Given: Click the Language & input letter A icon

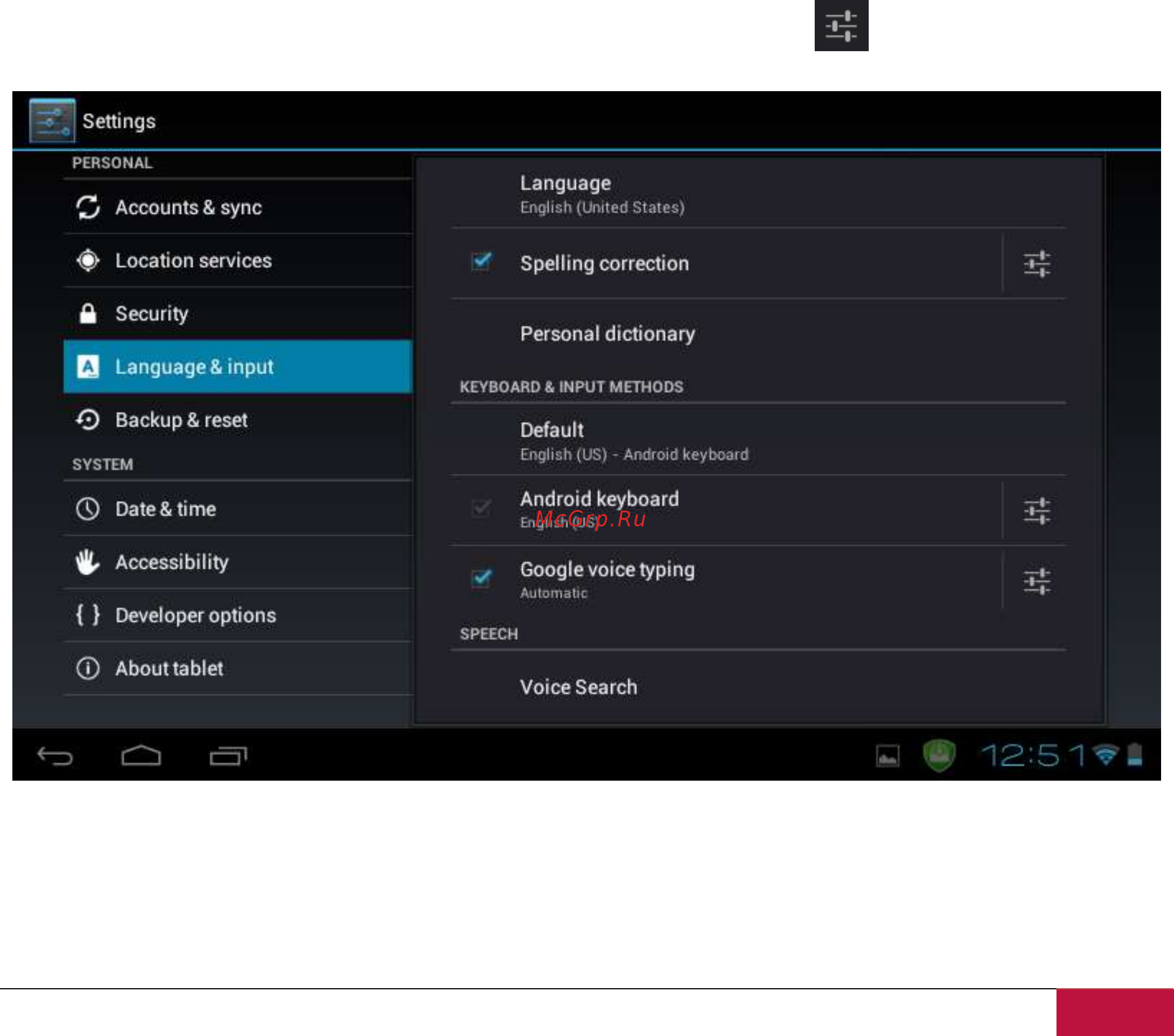Looking at the screenshot, I should 88,367.
